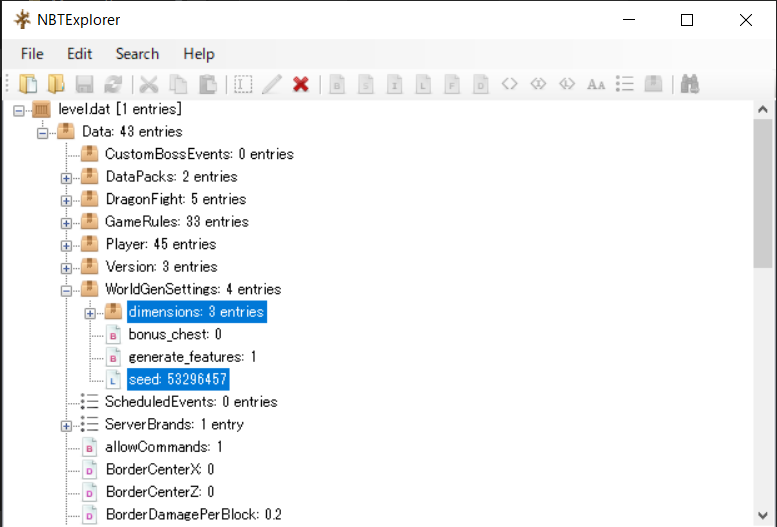Add a String tag with AA icon

pyautogui.click(x=596, y=84)
